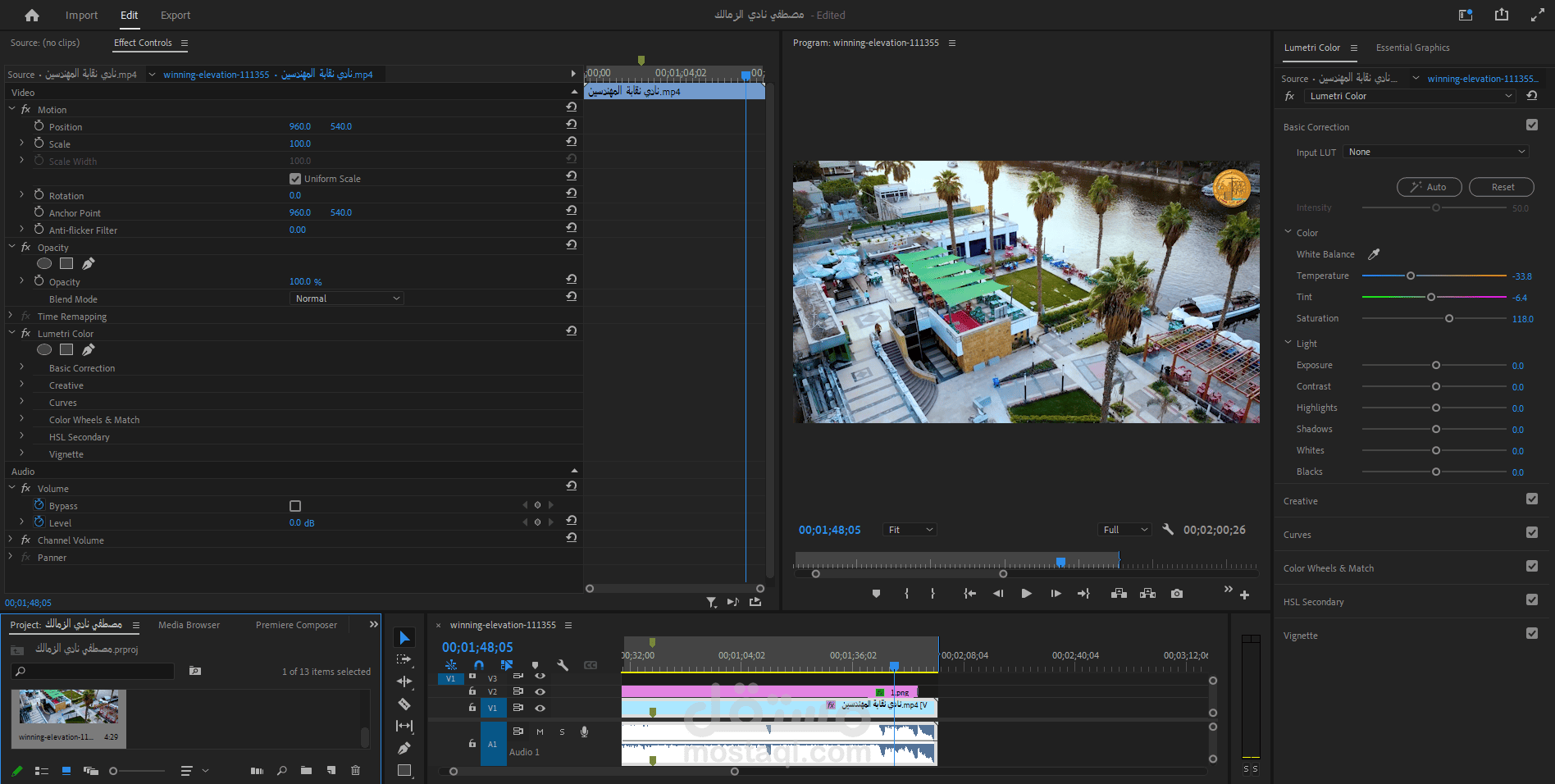Image resolution: width=1555 pixels, height=784 pixels.
Task: Click the Auto button in Basic Correction
Action: pyautogui.click(x=1429, y=187)
